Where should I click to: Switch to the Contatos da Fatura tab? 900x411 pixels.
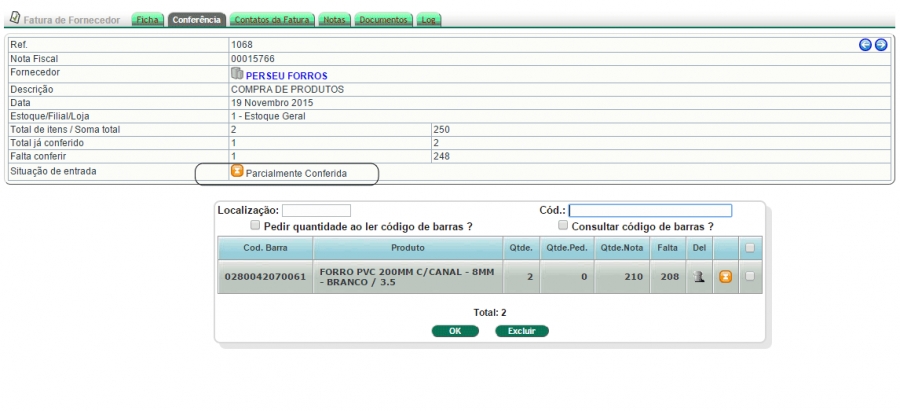271,20
